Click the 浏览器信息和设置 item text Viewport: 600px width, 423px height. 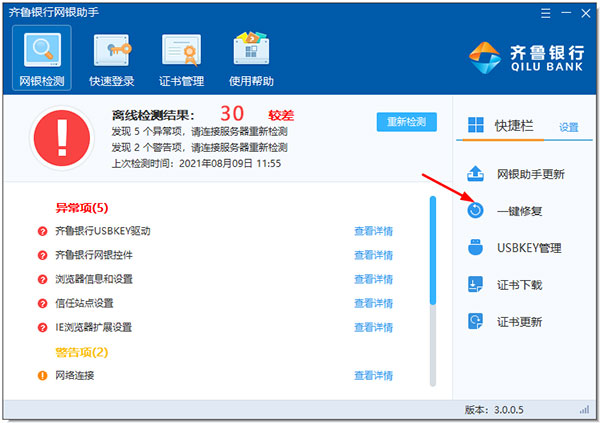coord(94,279)
